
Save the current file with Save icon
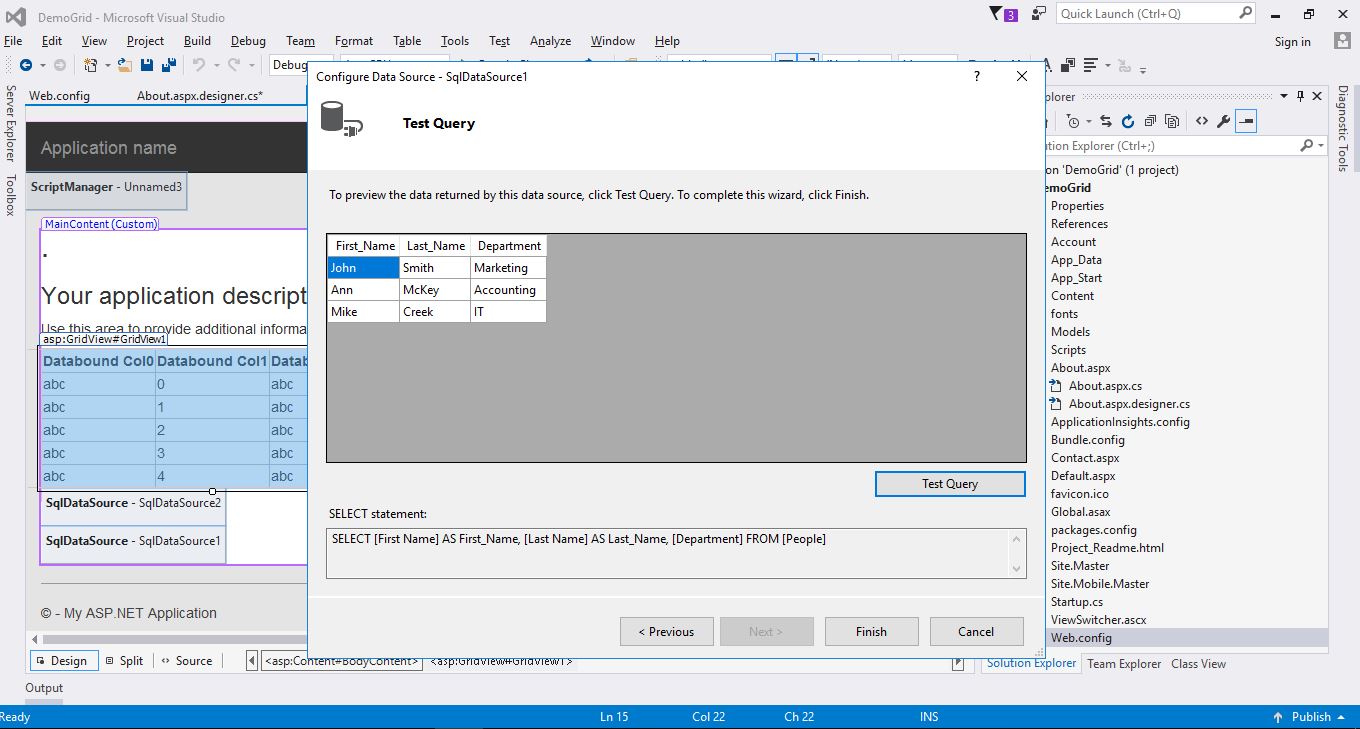coord(147,65)
